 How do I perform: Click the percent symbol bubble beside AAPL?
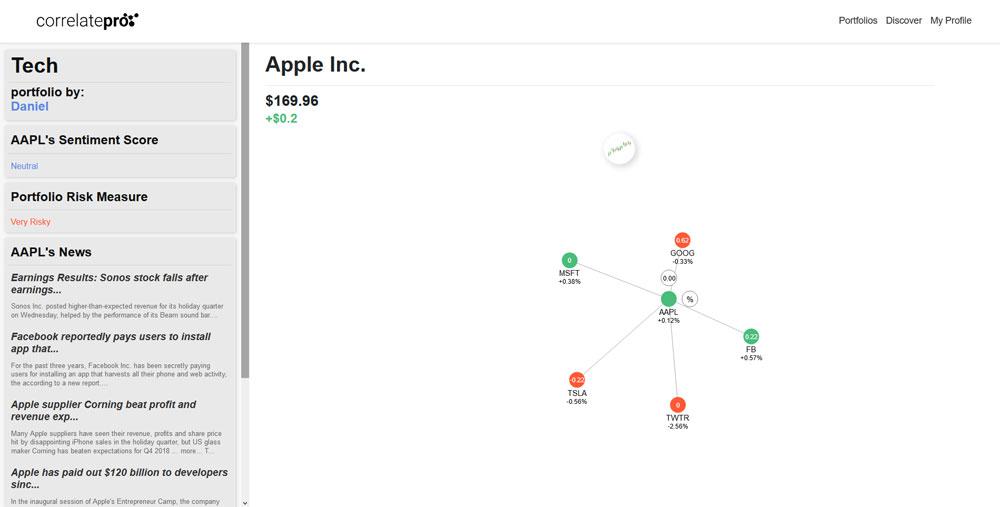point(690,299)
